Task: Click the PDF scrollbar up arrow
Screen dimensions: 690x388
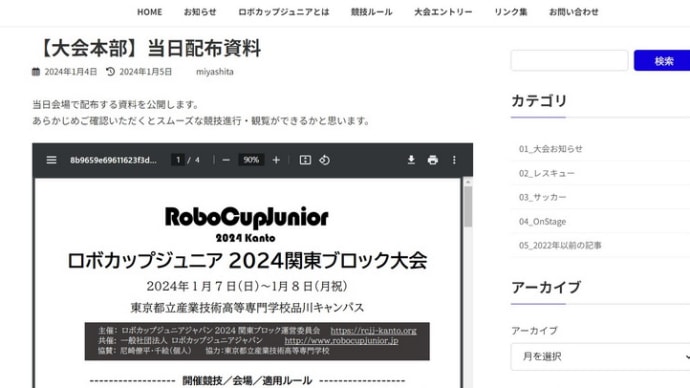Action: click(468, 182)
